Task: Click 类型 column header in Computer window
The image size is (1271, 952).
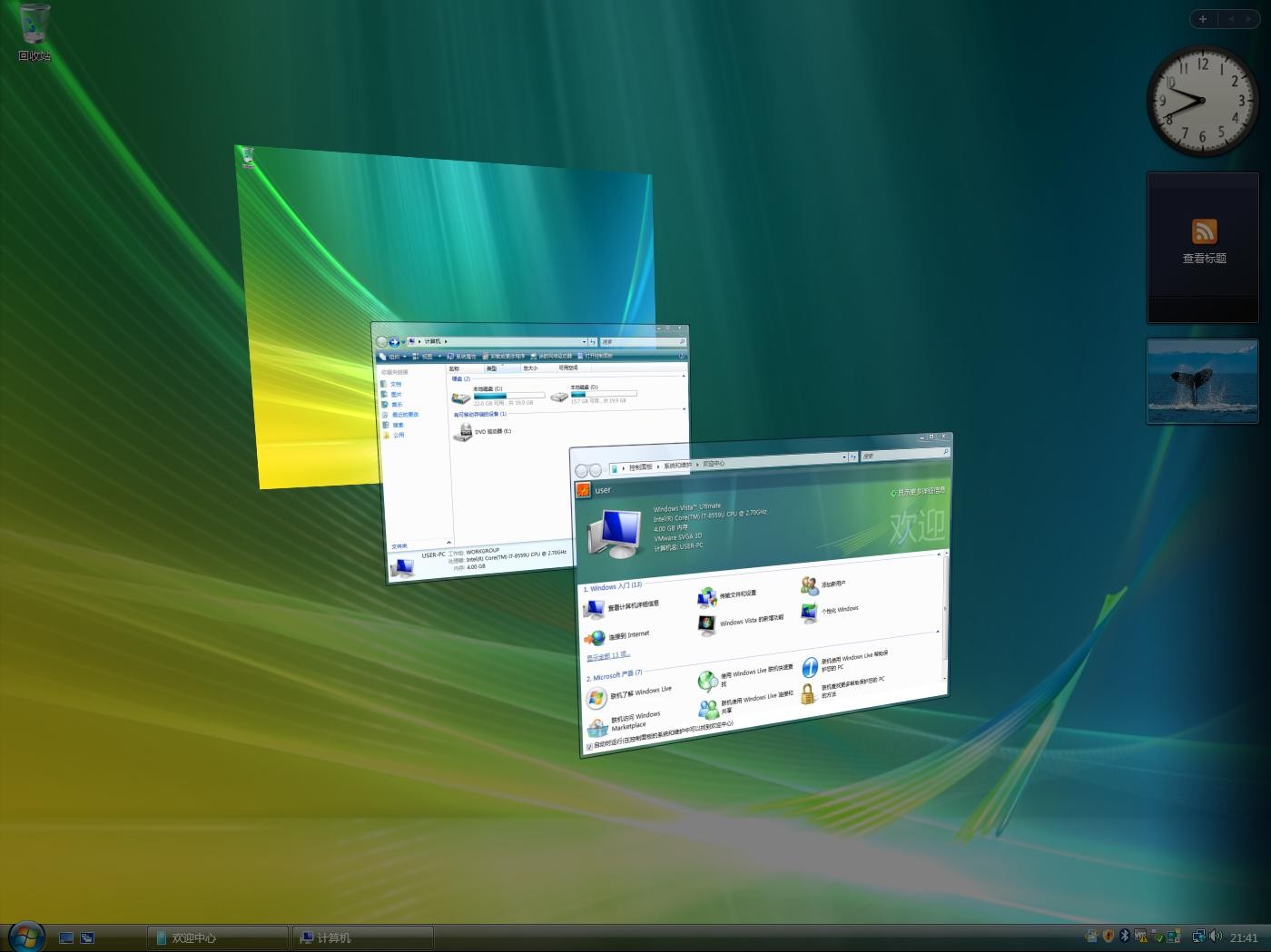Action: coord(501,368)
